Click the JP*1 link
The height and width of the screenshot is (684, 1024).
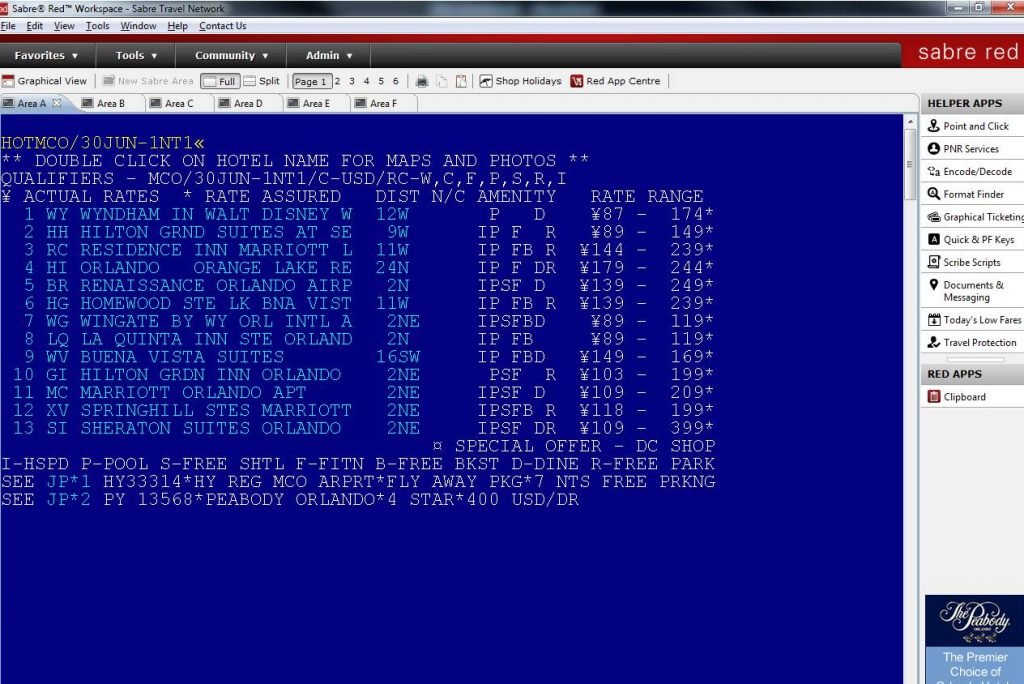pyautogui.click(x=69, y=481)
